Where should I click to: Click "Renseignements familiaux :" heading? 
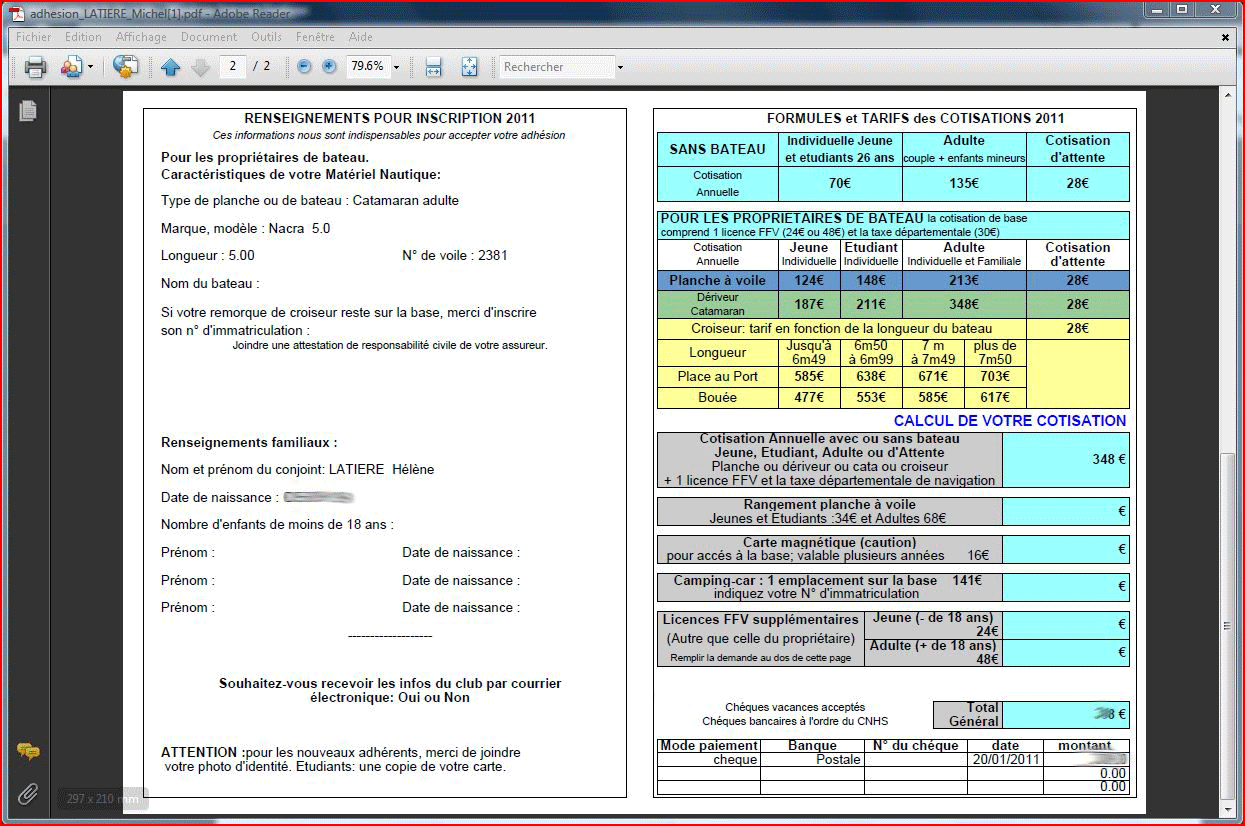pos(249,442)
